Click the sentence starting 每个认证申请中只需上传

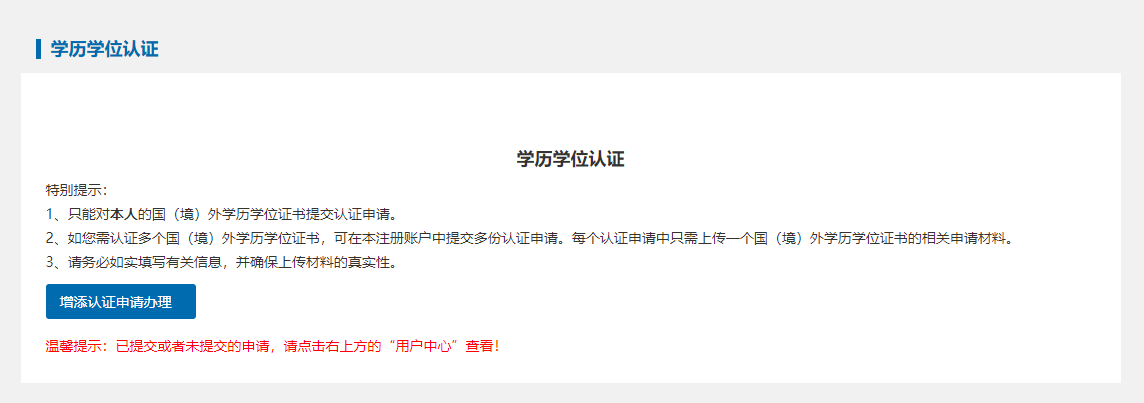[x=792, y=239]
